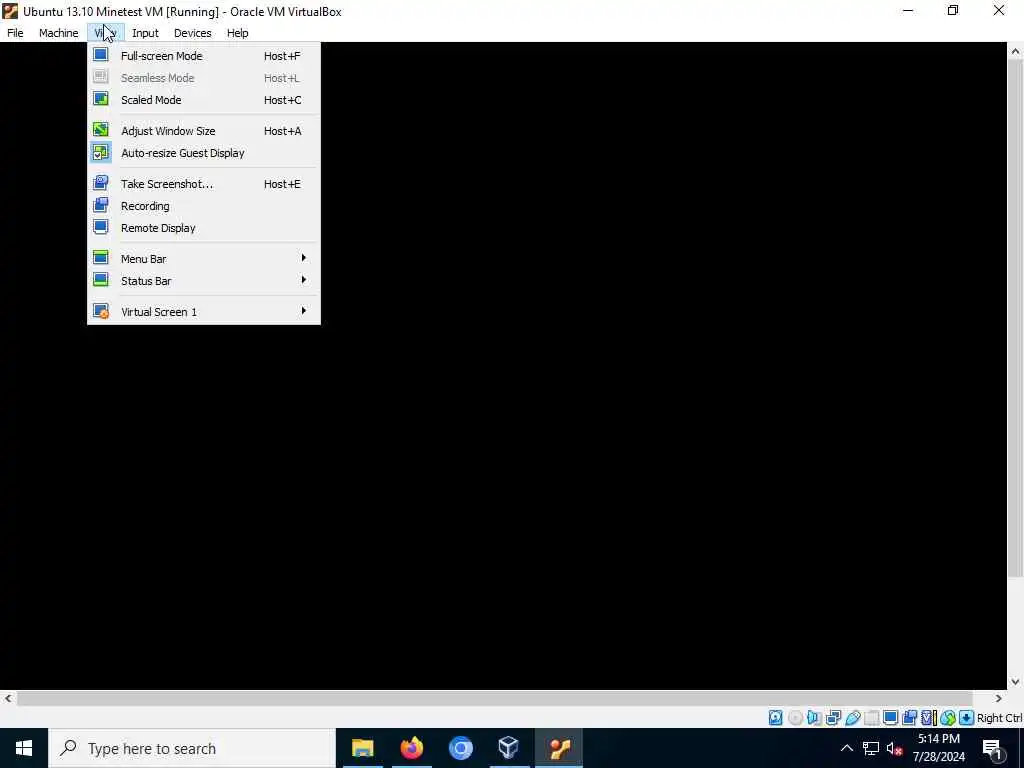
Task: Click the mouse integration status icon
Action: (948, 718)
